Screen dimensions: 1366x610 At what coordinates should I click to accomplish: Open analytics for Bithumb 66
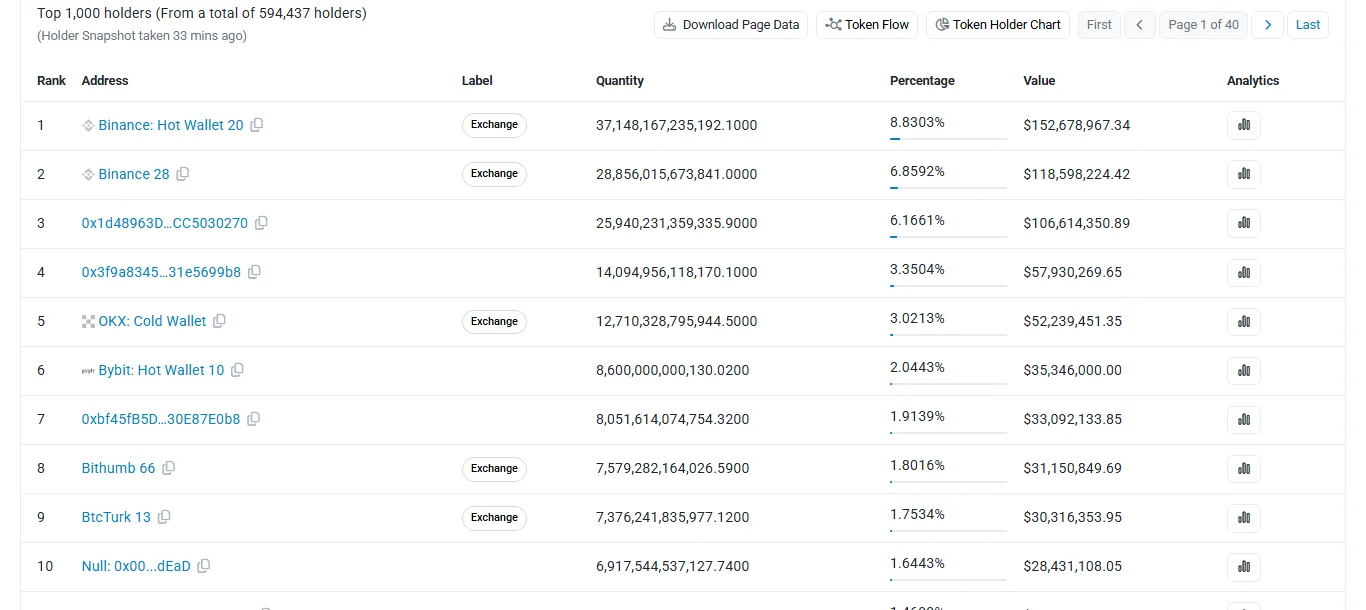(1244, 468)
